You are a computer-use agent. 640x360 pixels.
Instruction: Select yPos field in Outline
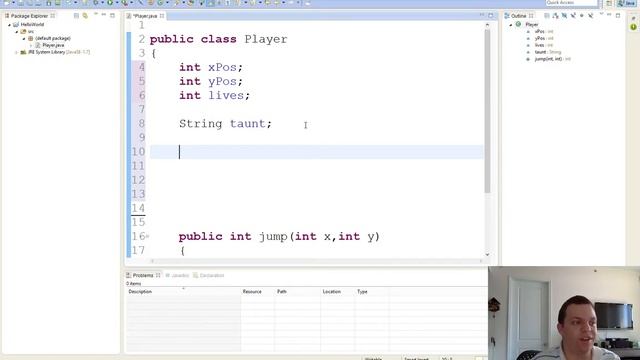pos(544,38)
